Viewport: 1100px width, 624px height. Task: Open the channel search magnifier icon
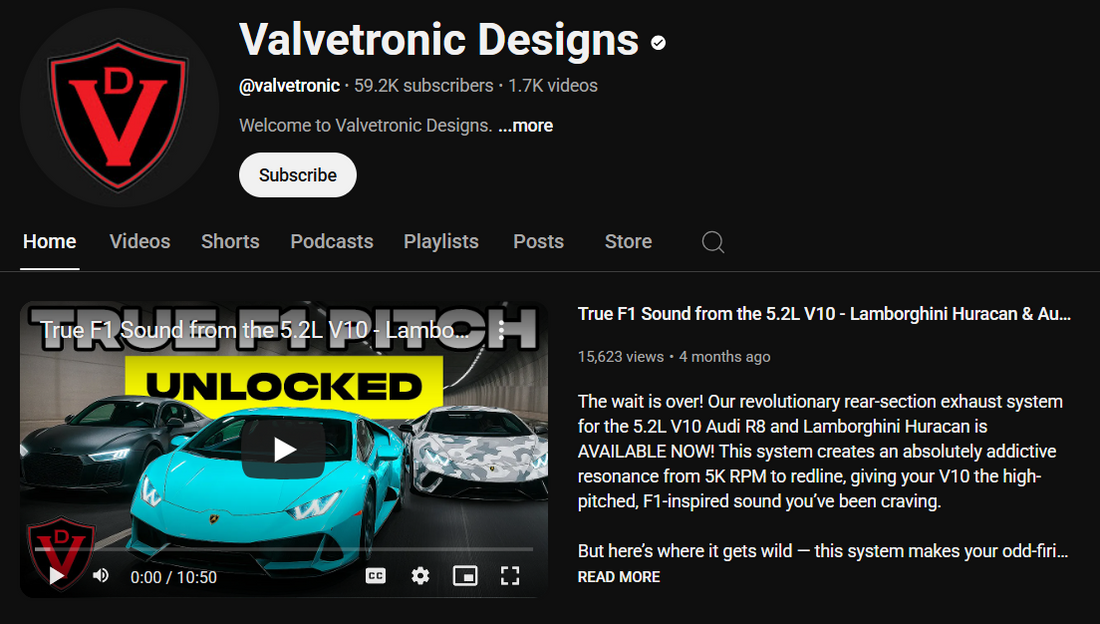click(713, 242)
